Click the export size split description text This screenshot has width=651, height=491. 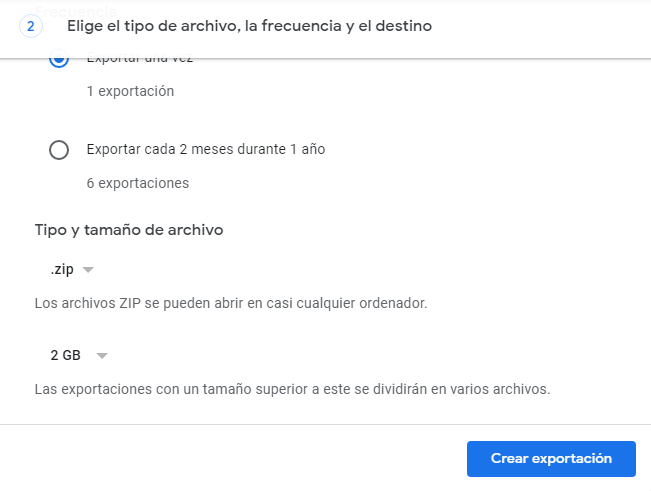pos(292,388)
